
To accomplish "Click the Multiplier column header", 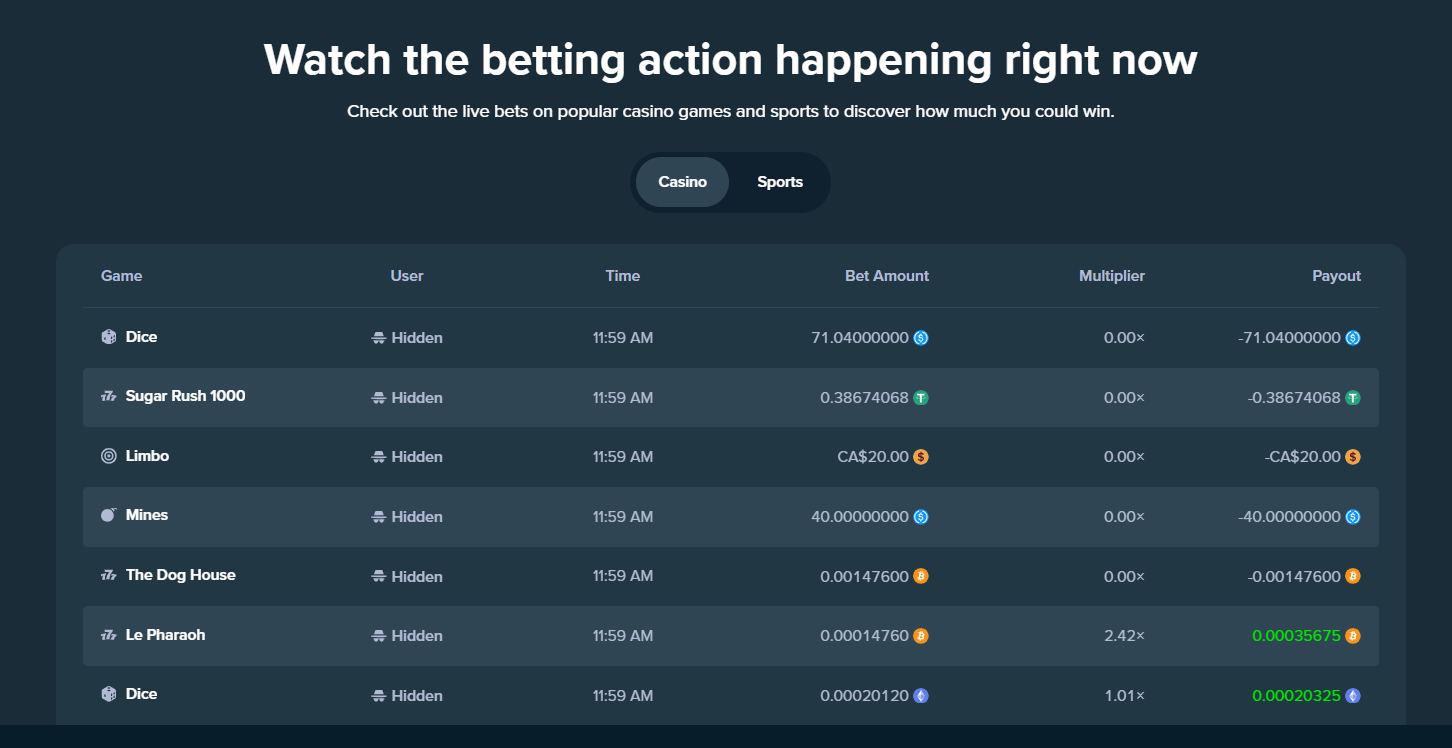I will [x=1112, y=276].
